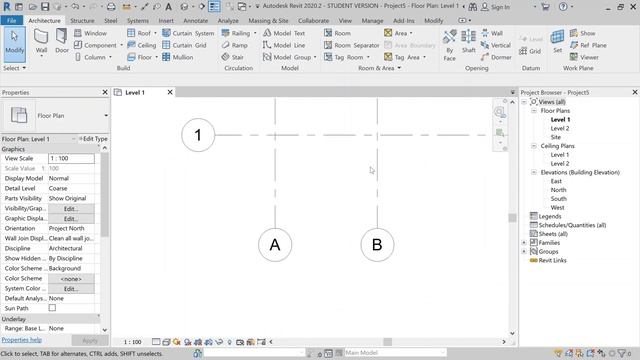
Task: Choose the Room Separator tool
Action: point(351,45)
